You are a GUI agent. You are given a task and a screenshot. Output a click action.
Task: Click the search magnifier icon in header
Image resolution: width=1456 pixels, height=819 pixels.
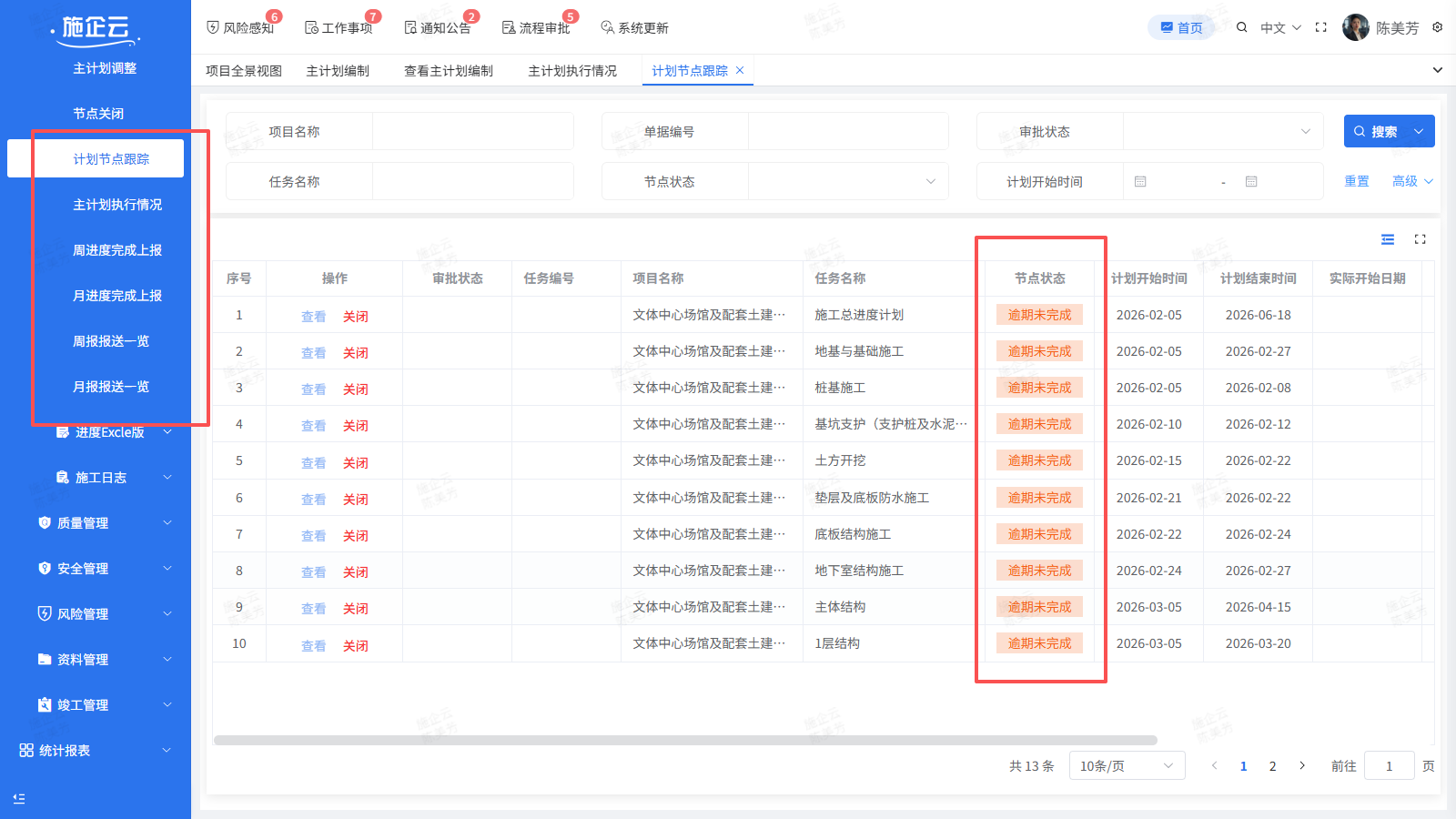coord(1241,27)
